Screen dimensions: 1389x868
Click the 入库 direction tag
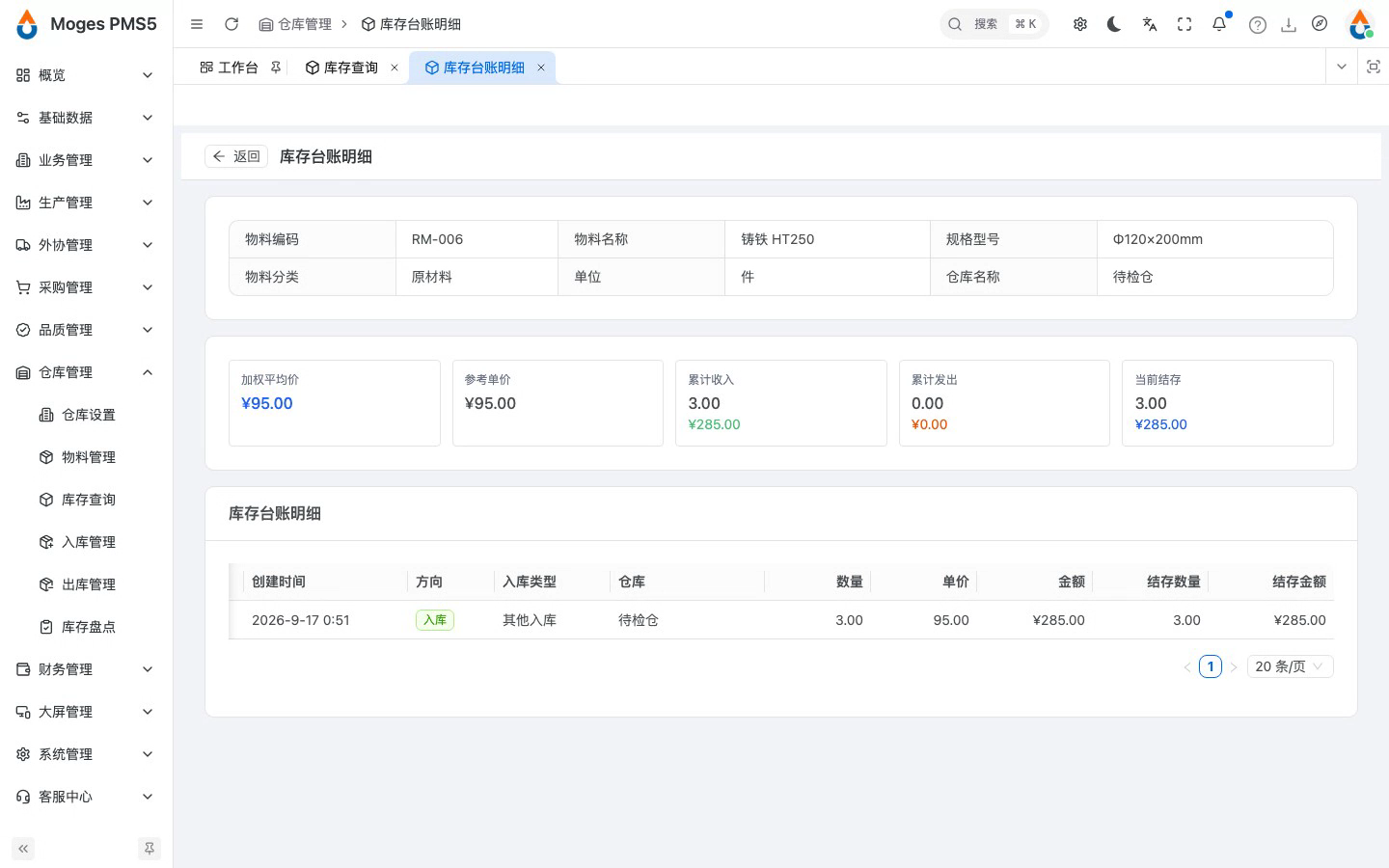point(435,620)
